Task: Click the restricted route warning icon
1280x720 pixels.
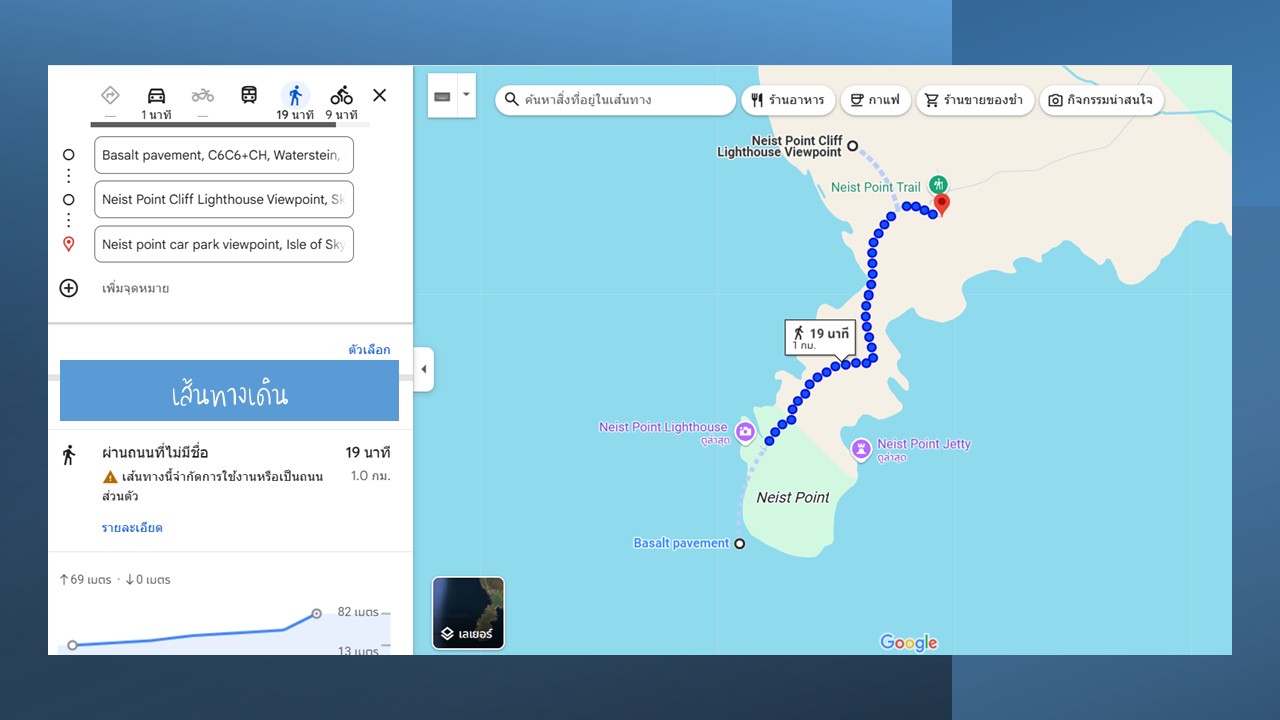Action: click(110, 477)
